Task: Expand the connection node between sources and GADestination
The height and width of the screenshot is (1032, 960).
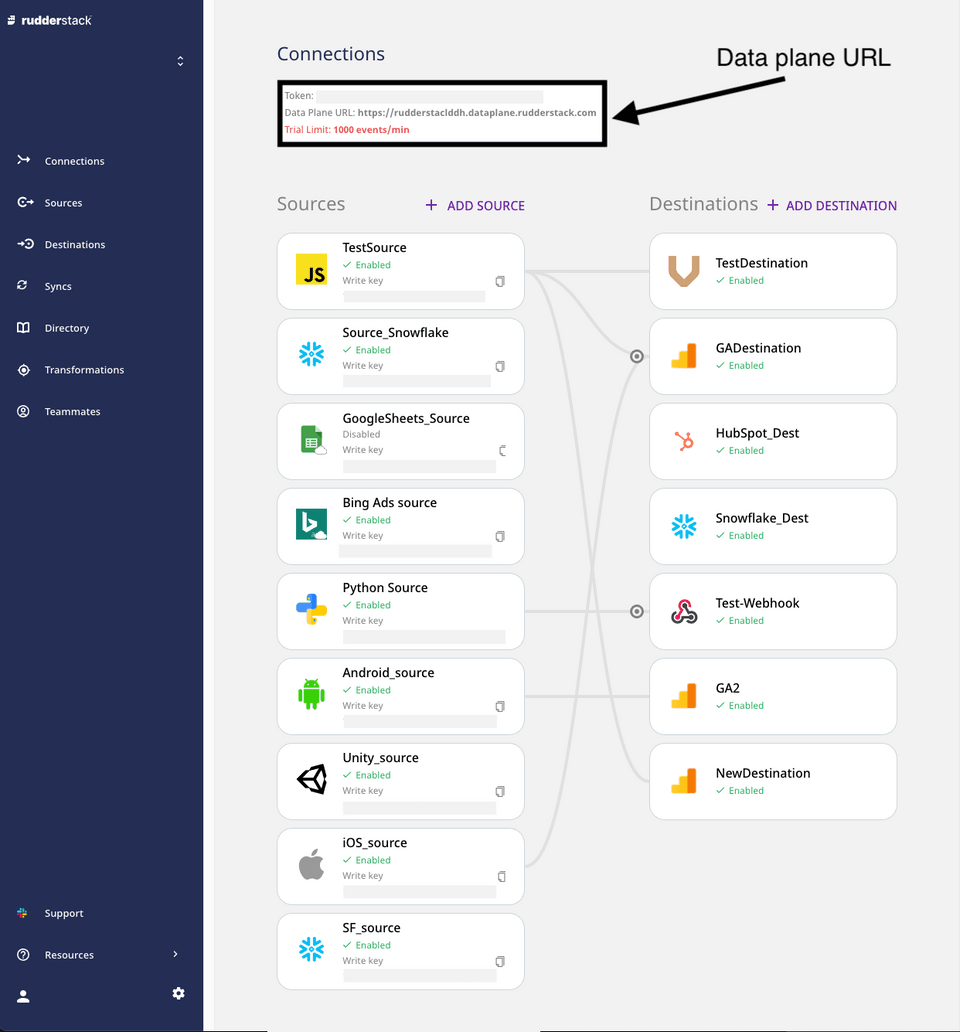Action: click(637, 355)
